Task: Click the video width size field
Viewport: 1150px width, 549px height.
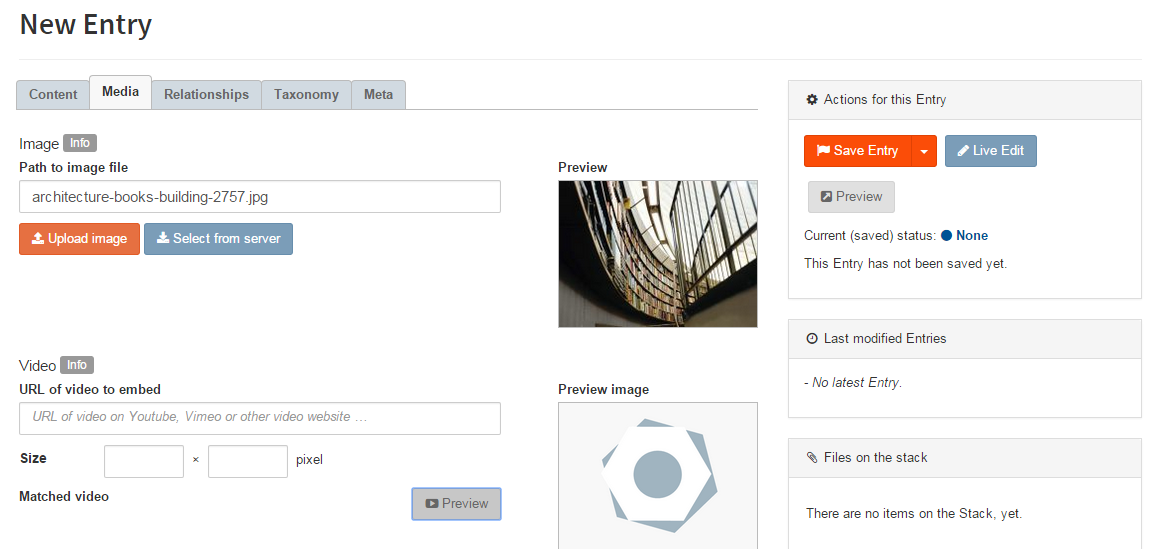Action: tap(144, 461)
